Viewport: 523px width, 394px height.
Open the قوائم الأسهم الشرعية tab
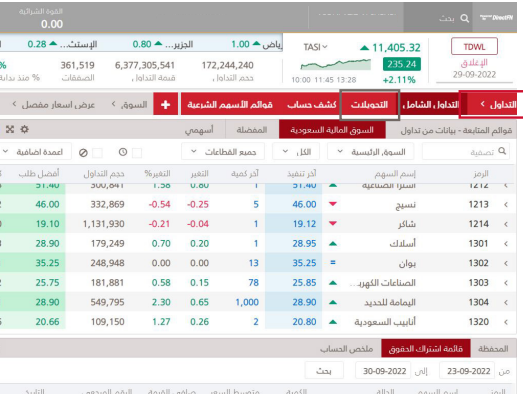point(230,105)
